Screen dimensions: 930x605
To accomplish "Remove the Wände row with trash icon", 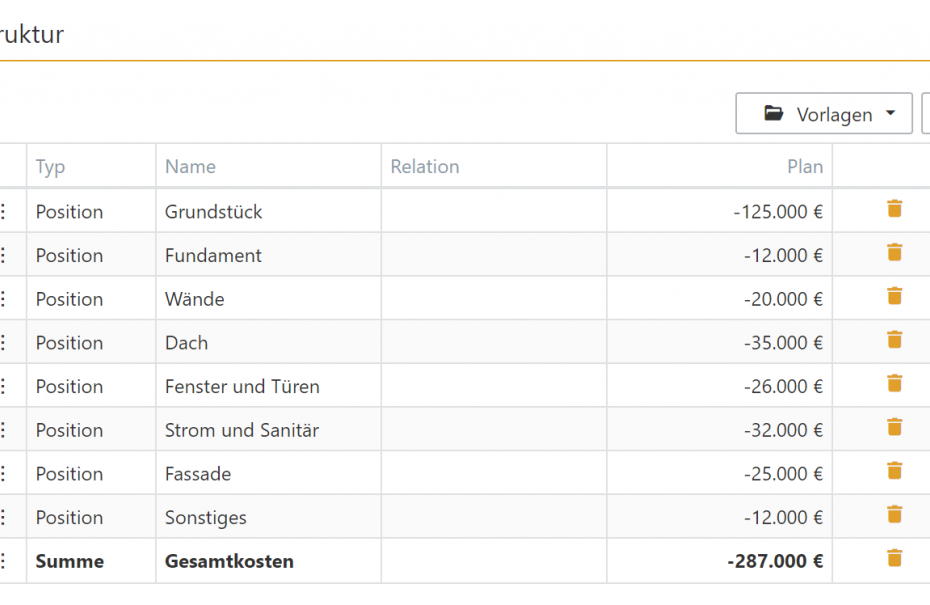I will tap(894, 296).
